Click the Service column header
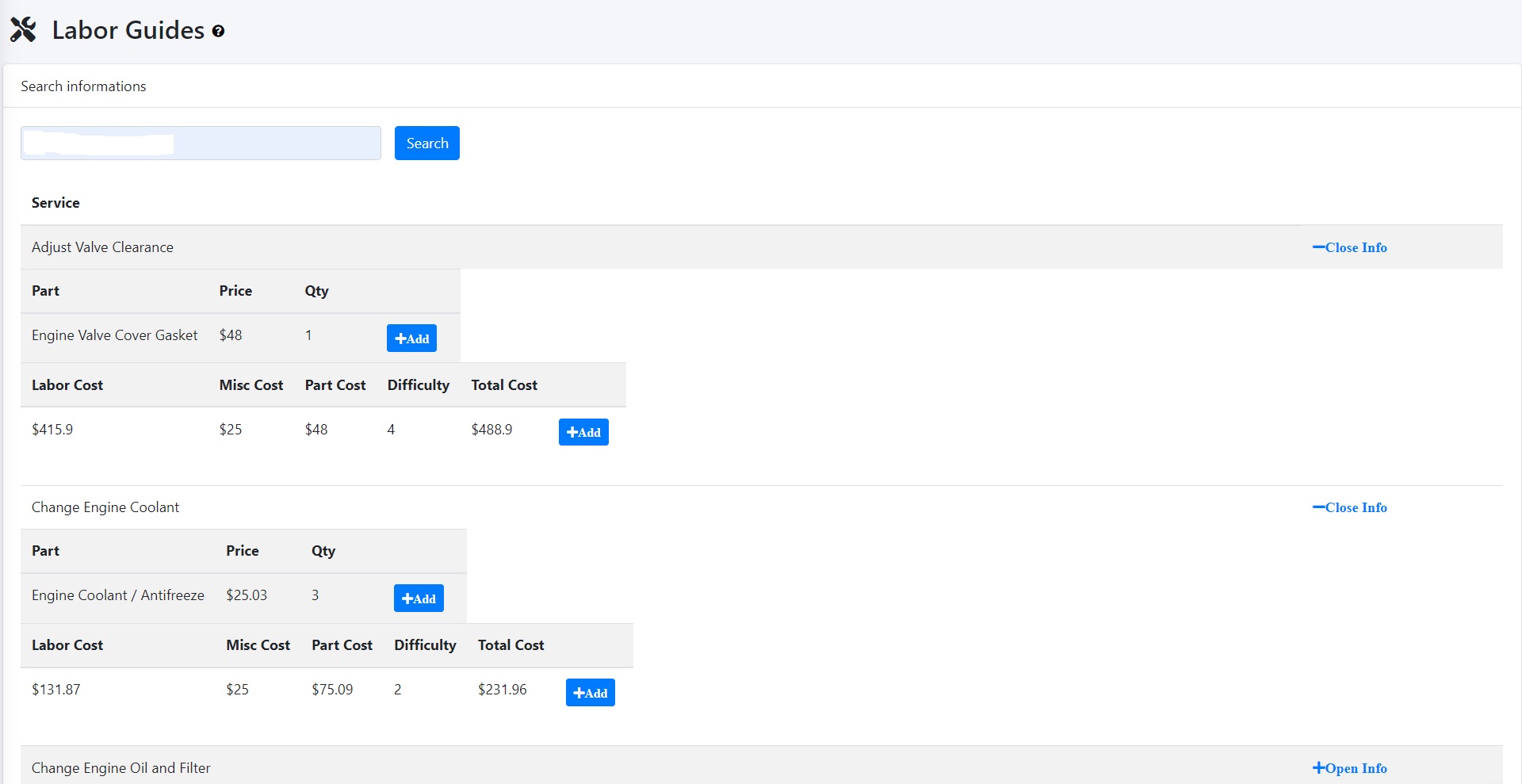 (x=55, y=203)
